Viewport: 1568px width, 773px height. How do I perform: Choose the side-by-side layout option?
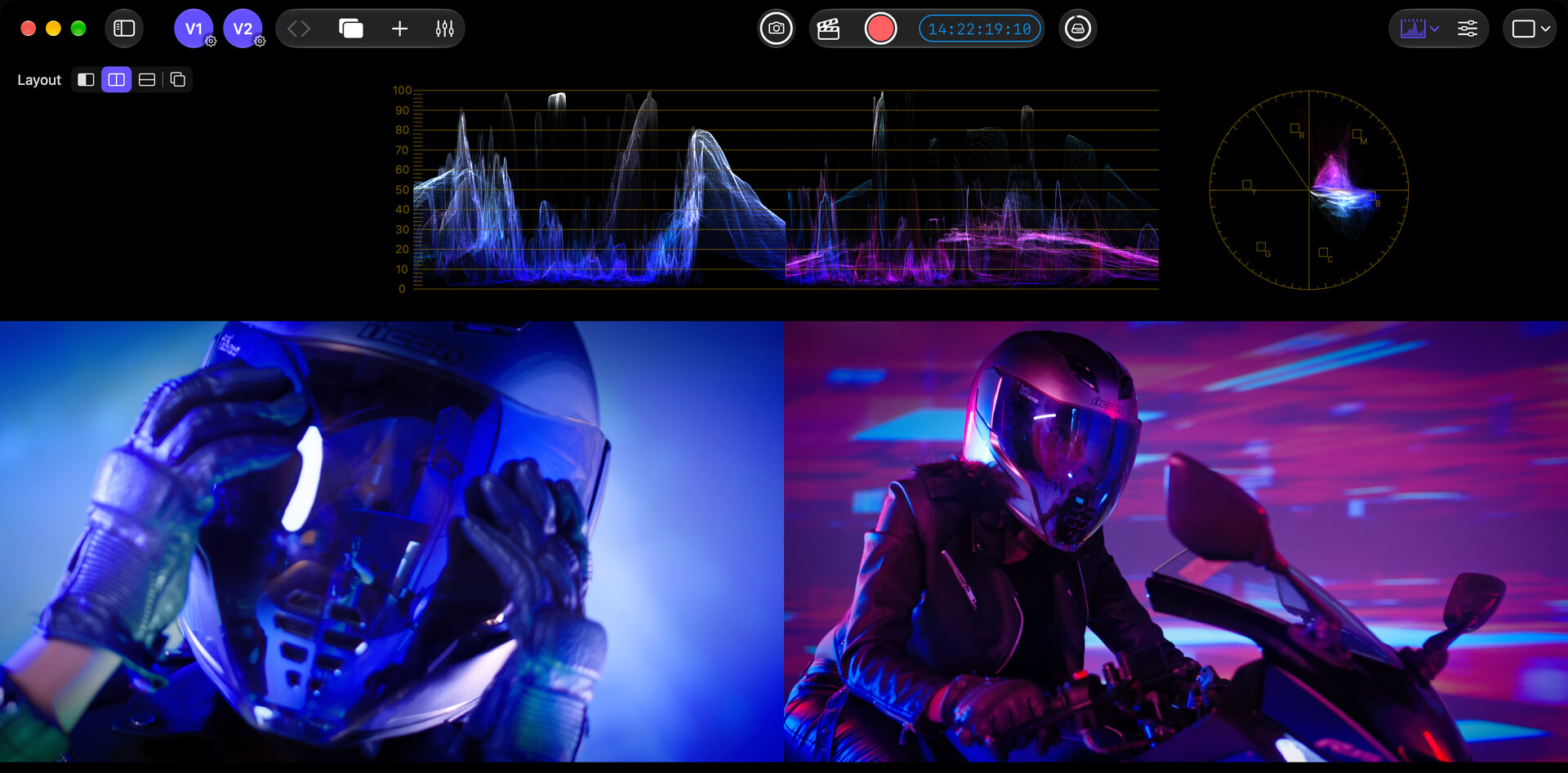pos(116,79)
